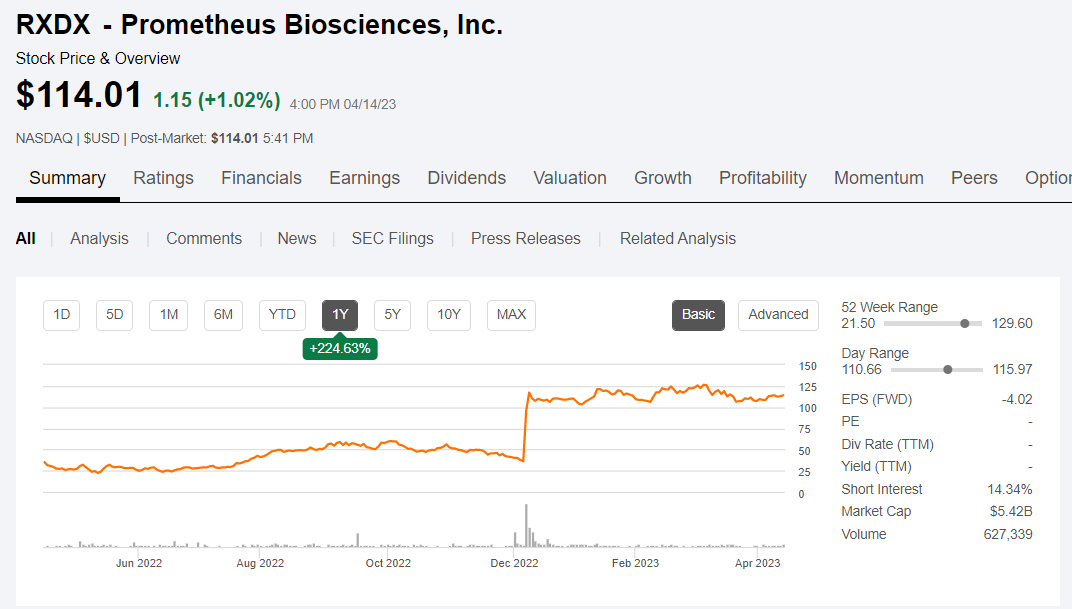Switch chart to 5D range
Screen dimensions: 1072x609
tap(115, 314)
